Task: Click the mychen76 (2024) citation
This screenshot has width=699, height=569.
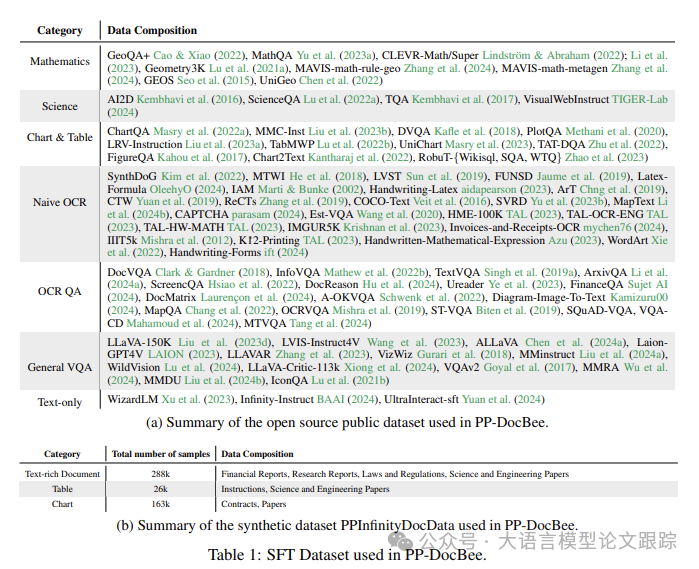Action: click(624, 227)
